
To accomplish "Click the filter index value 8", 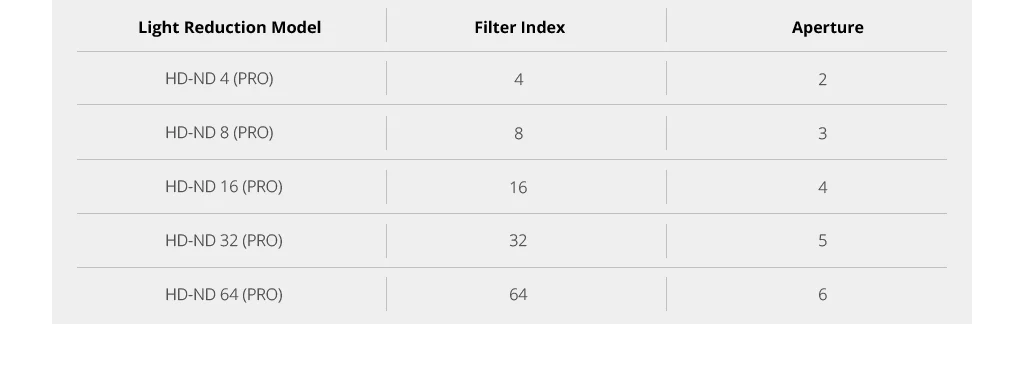I will 519,133.
